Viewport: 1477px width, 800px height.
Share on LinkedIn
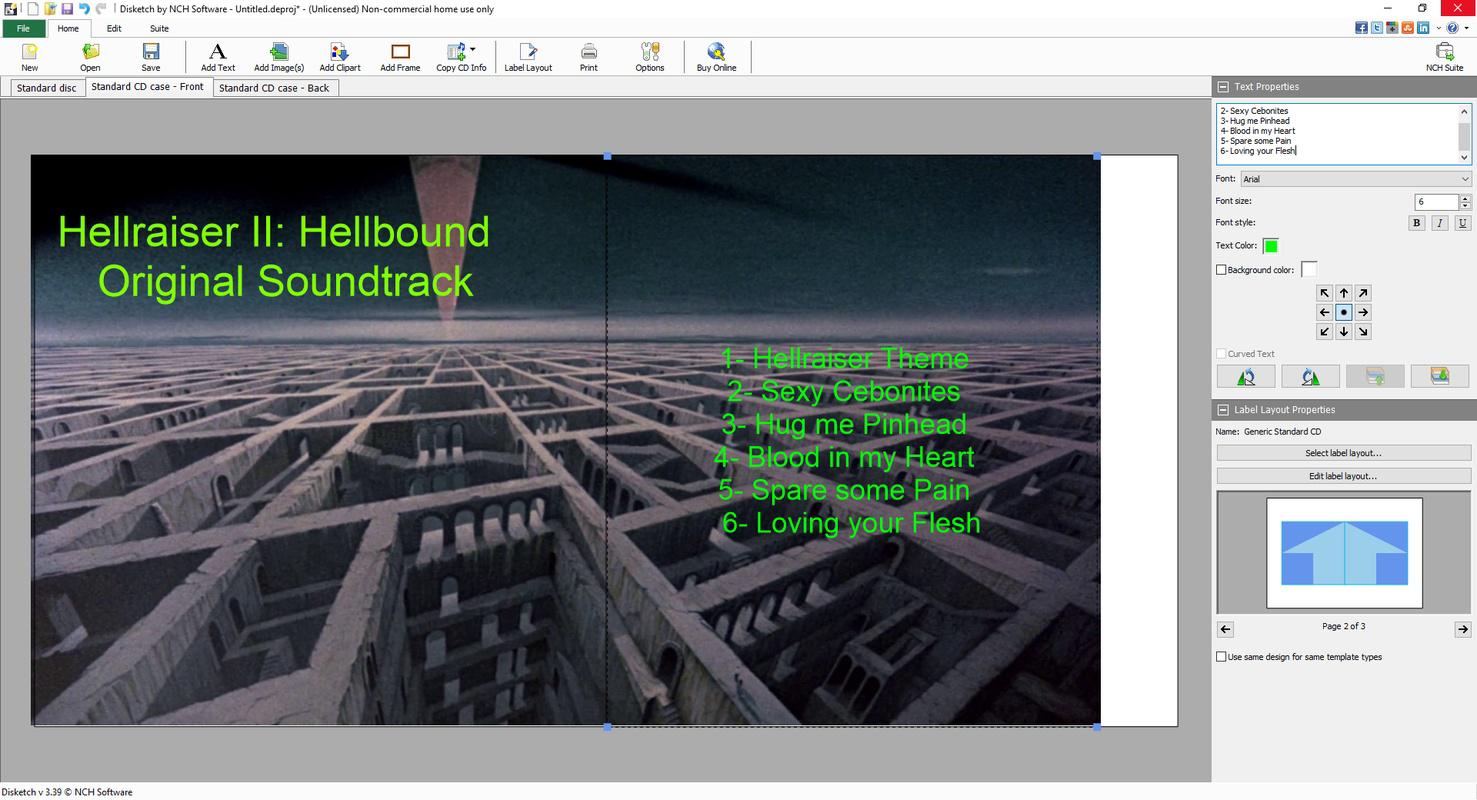(1422, 28)
